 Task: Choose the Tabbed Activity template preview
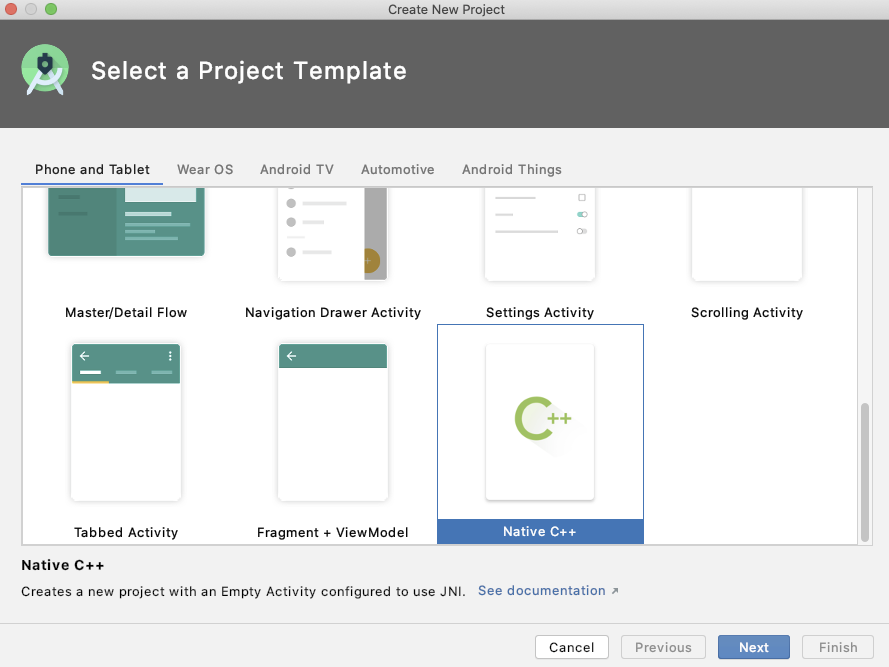pos(126,422)
